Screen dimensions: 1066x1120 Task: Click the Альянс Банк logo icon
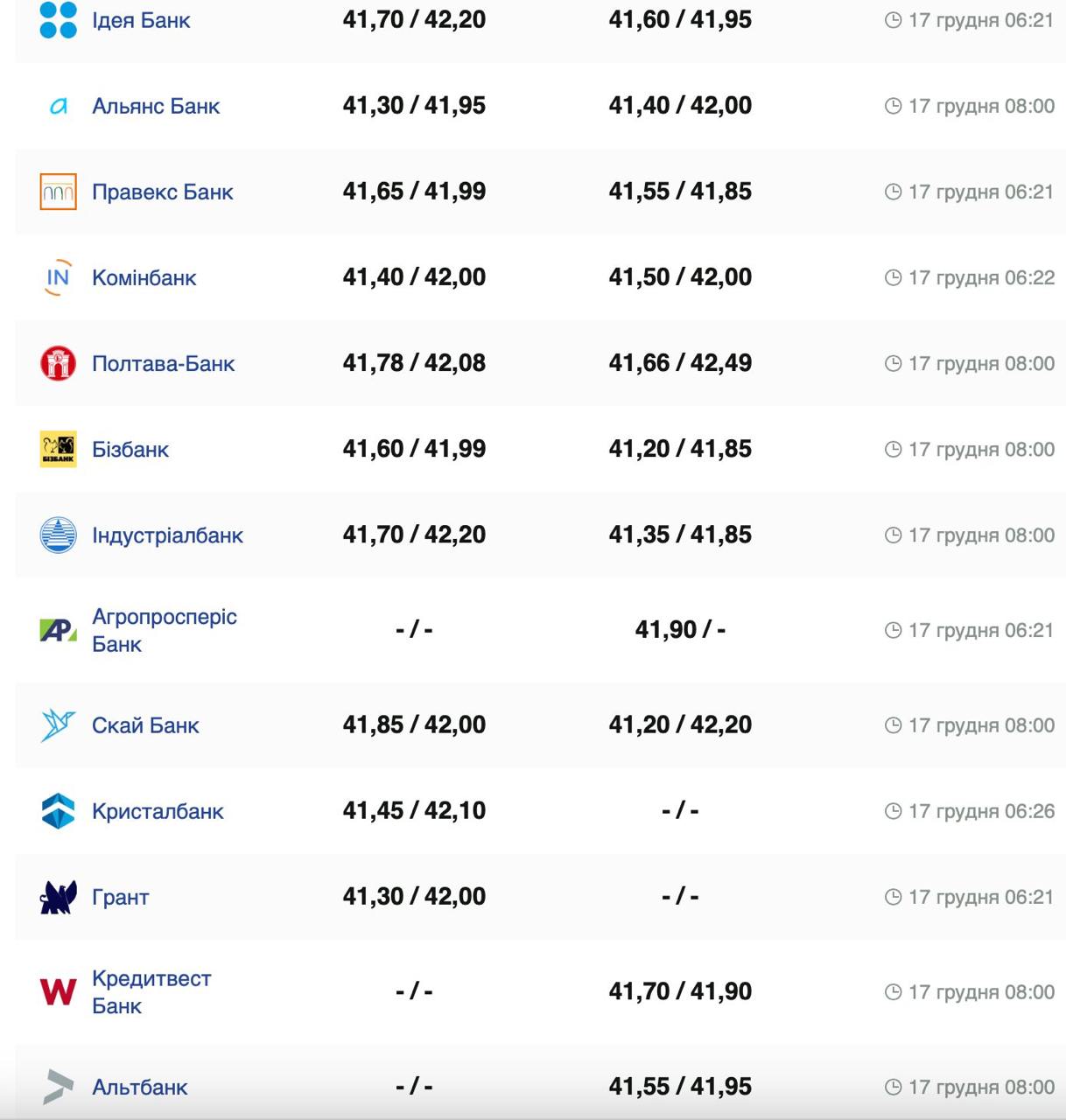pyautogui.click(x=59, y=107)
